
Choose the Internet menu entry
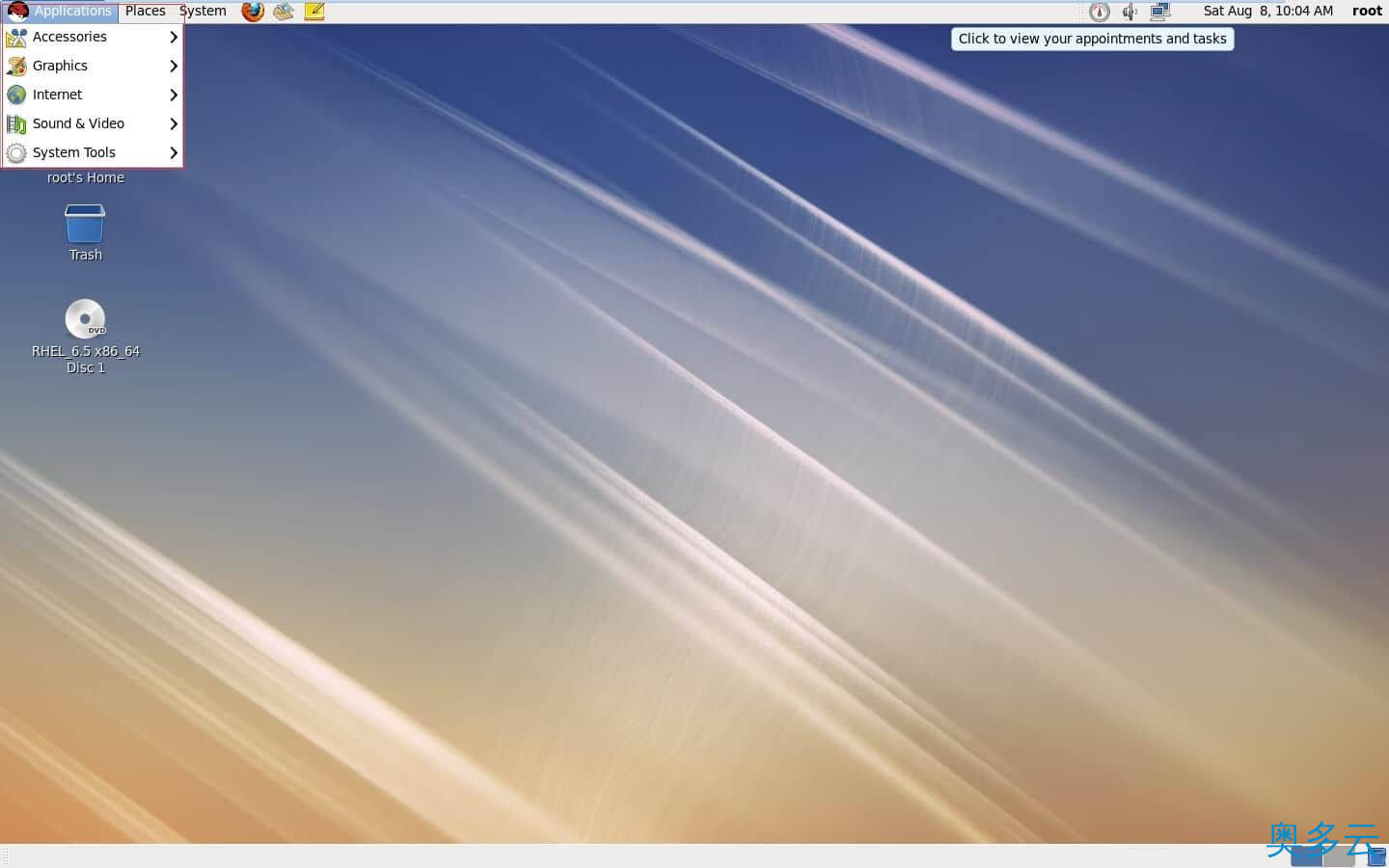click(x=93, y=95)
